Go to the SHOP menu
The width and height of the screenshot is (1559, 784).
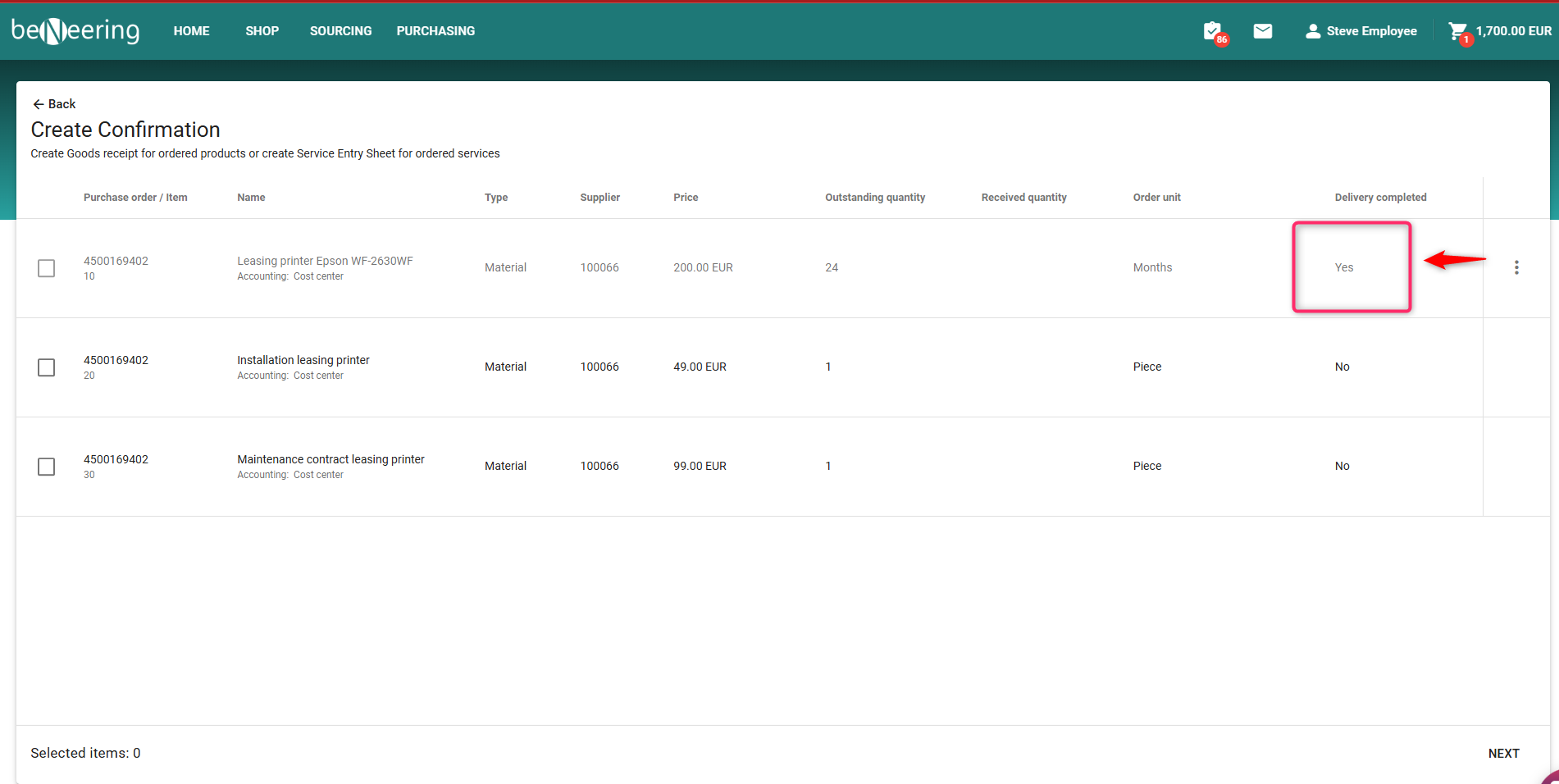pos(262,31)
